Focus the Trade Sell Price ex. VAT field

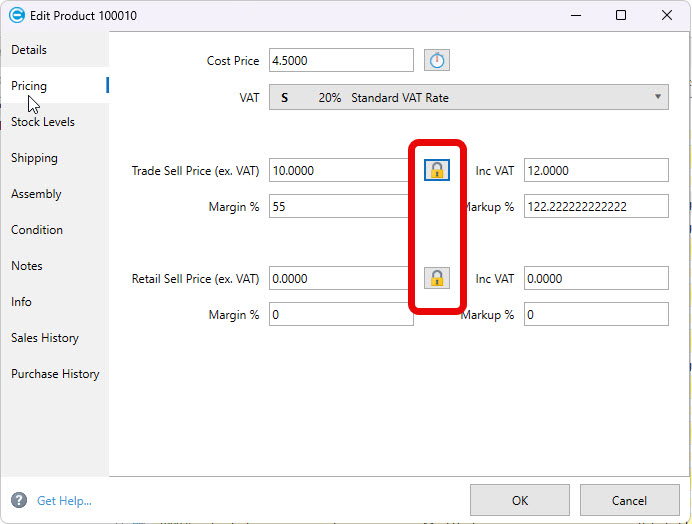click(340, 171)
